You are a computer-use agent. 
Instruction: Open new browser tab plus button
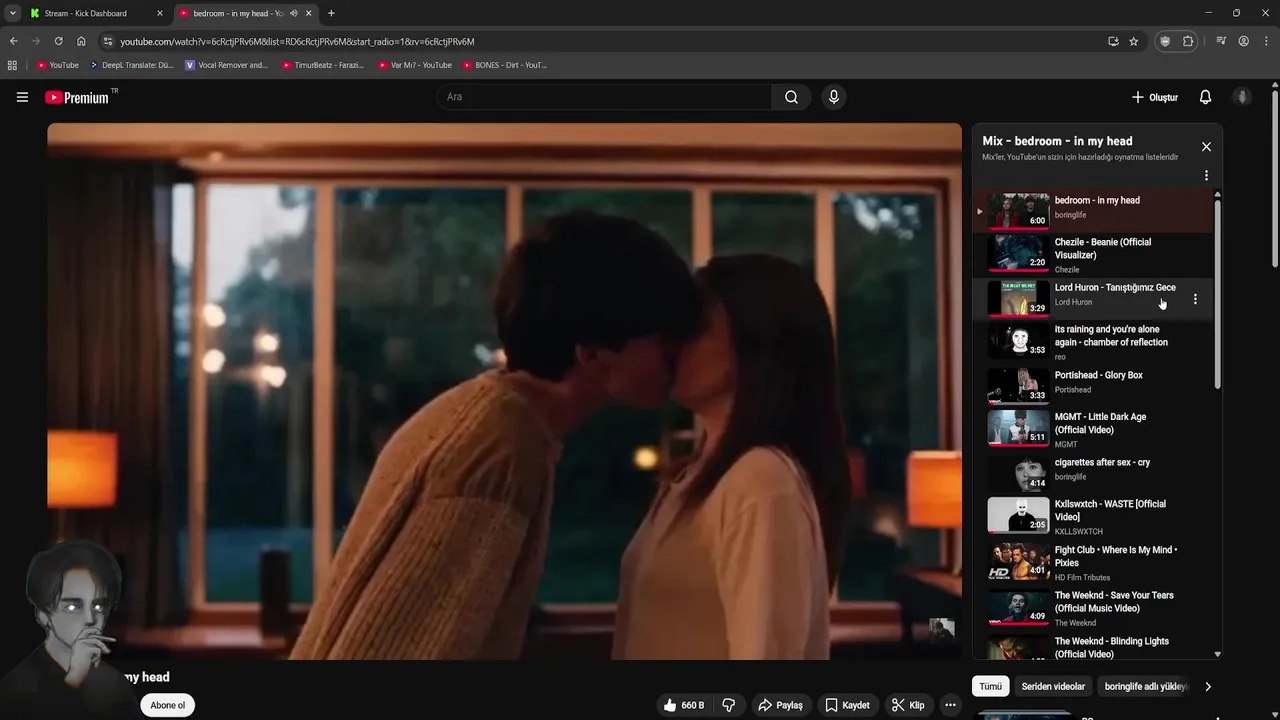point(331,13)
